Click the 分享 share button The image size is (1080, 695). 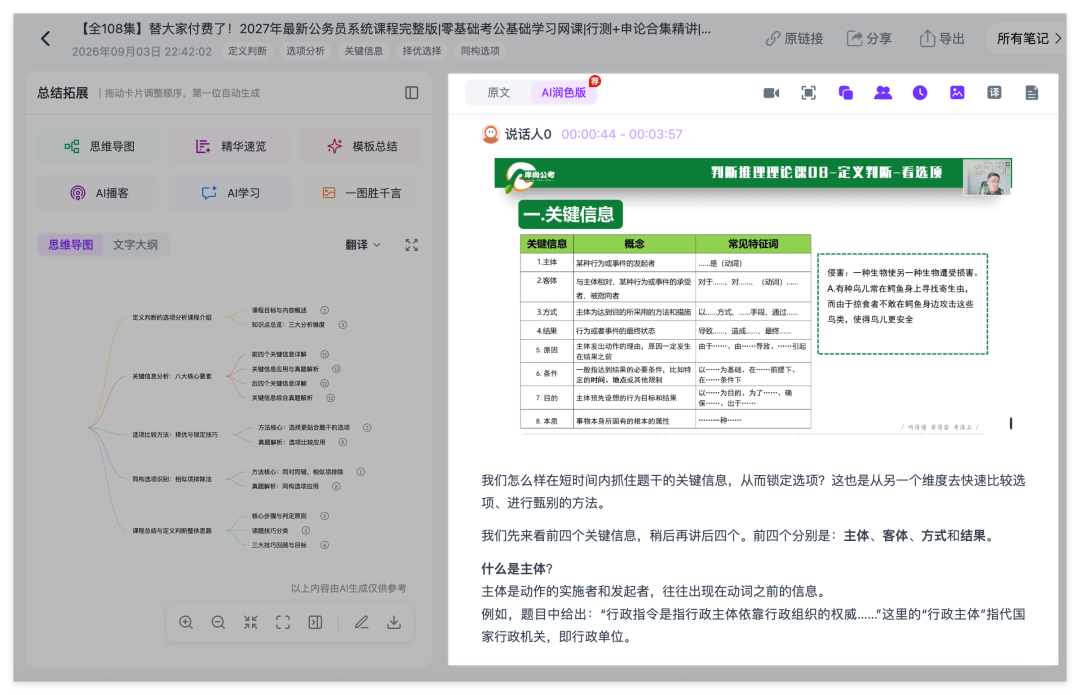pos(869,39)
